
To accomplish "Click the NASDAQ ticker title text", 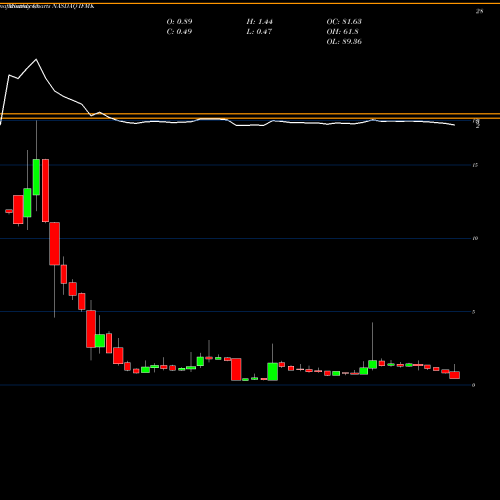I will coord(73,6).
